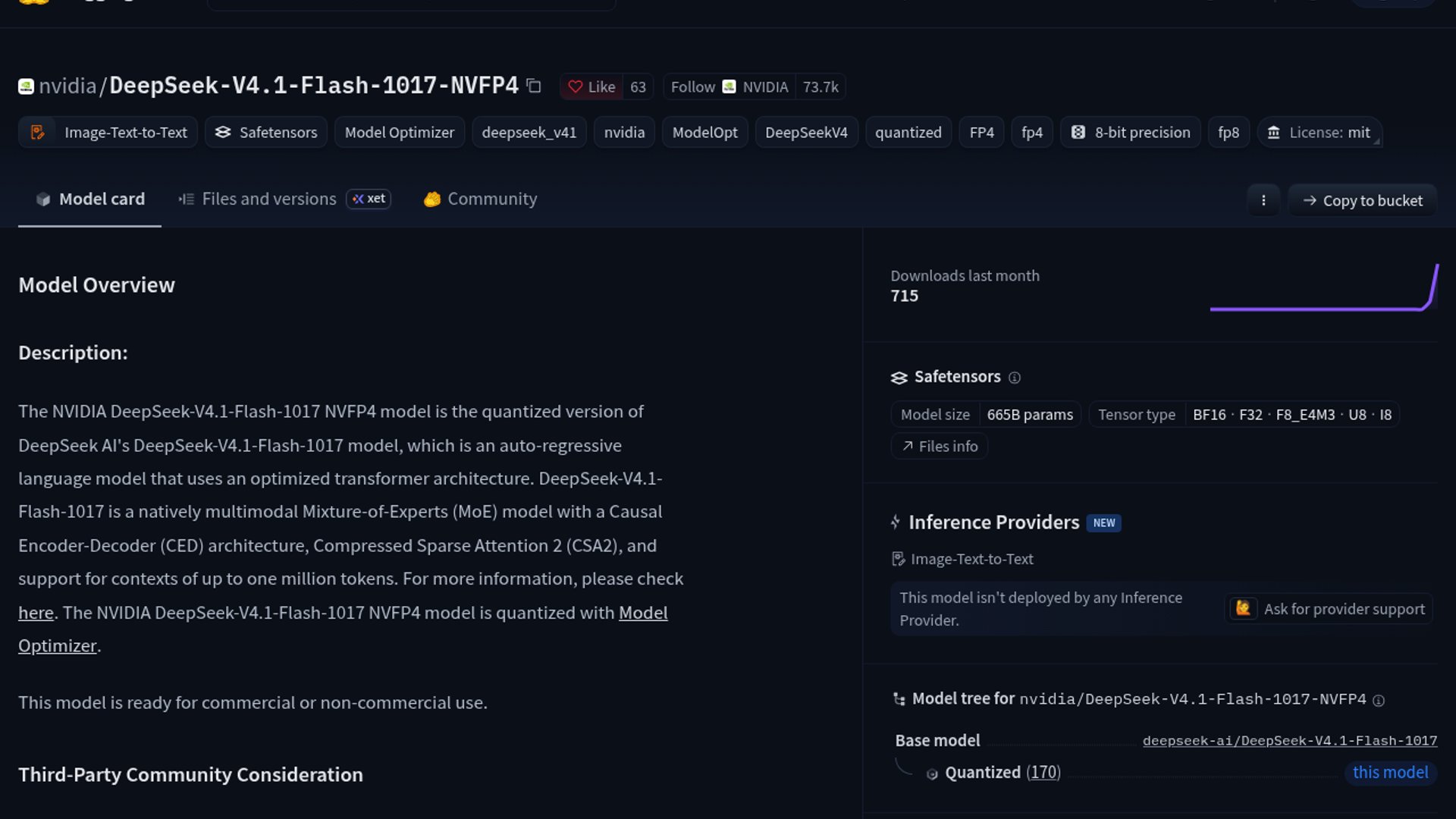Screen dimensions: 1456x819
Task: Open the Quantized 170 count link
Action: click(x=1043, y=772)
